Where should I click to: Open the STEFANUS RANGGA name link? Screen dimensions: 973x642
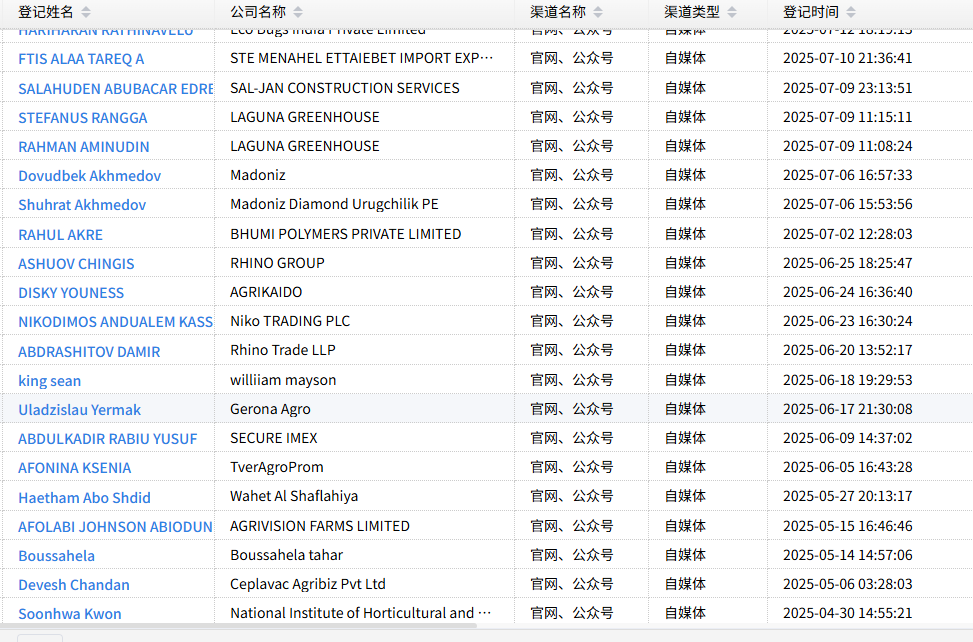point(82,118)
